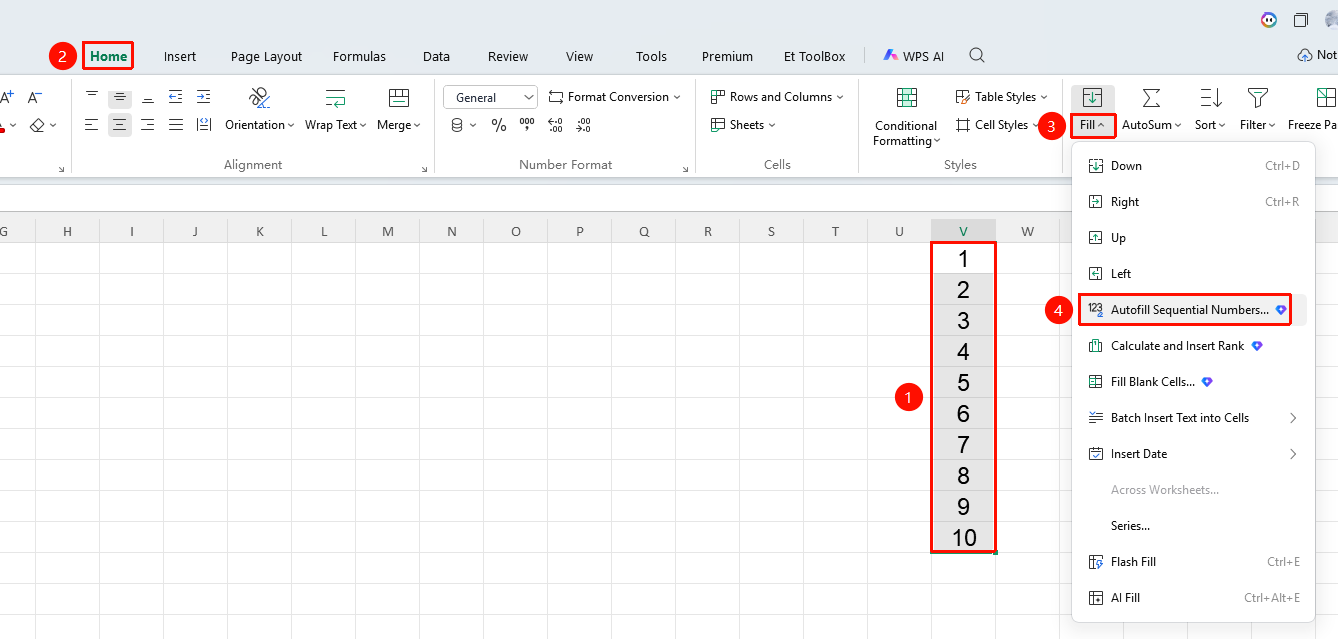This screenshot has width=1338, height=639.
Task: Expand Batch Insert Text into Cells submenu
Action: point(1193,418)
